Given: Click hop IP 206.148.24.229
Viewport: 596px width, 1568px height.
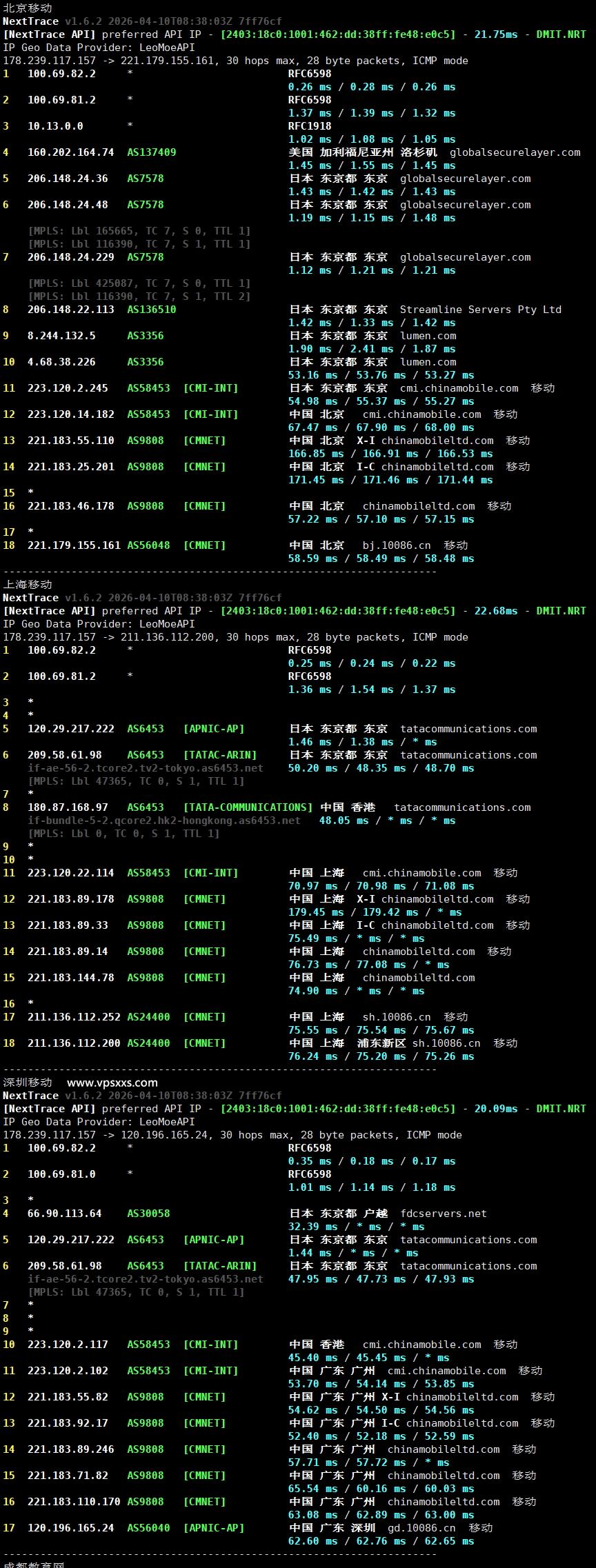Looking at the screenshot, I should 71,257.
